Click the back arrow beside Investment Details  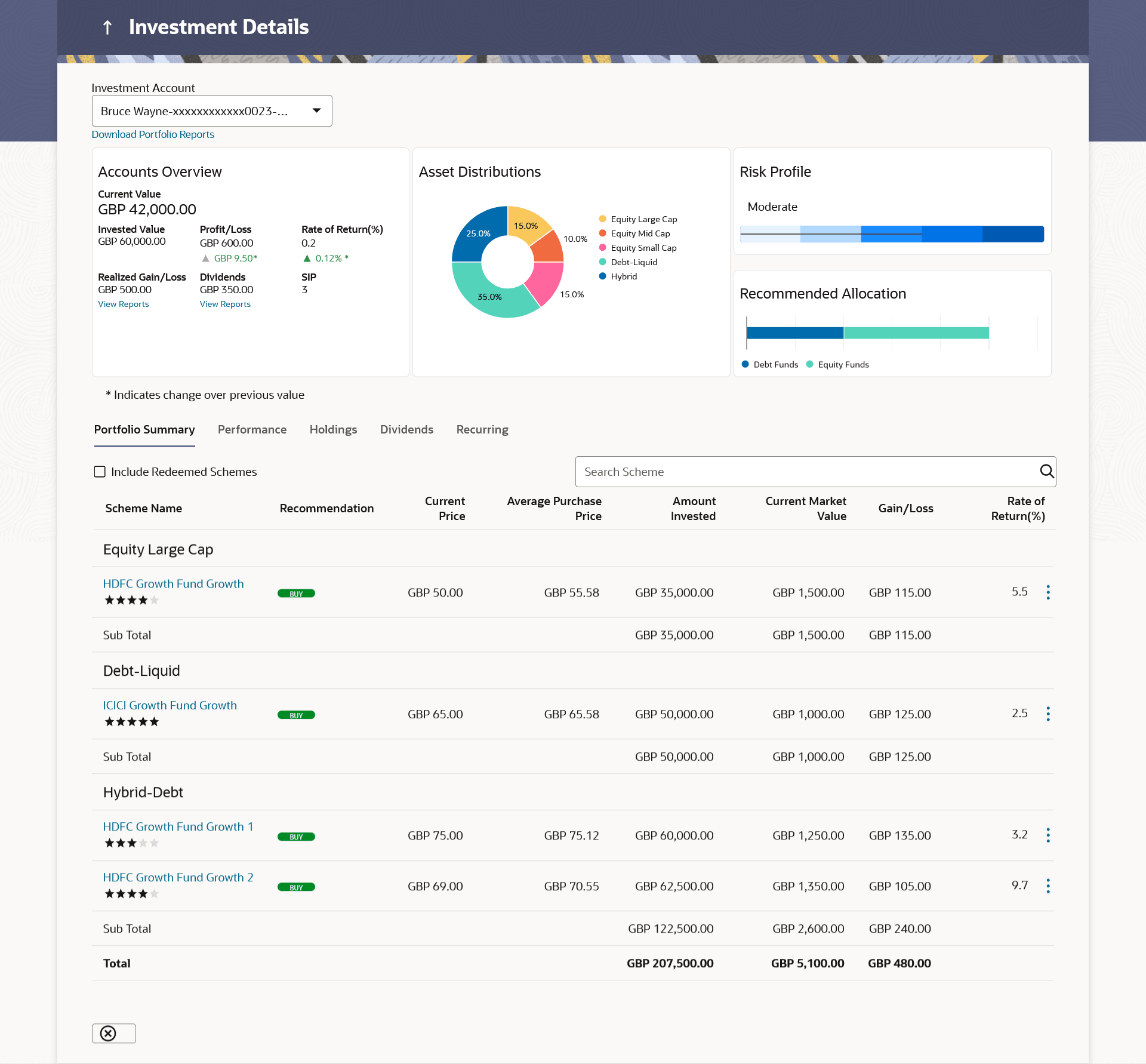[x=107, y=27]
